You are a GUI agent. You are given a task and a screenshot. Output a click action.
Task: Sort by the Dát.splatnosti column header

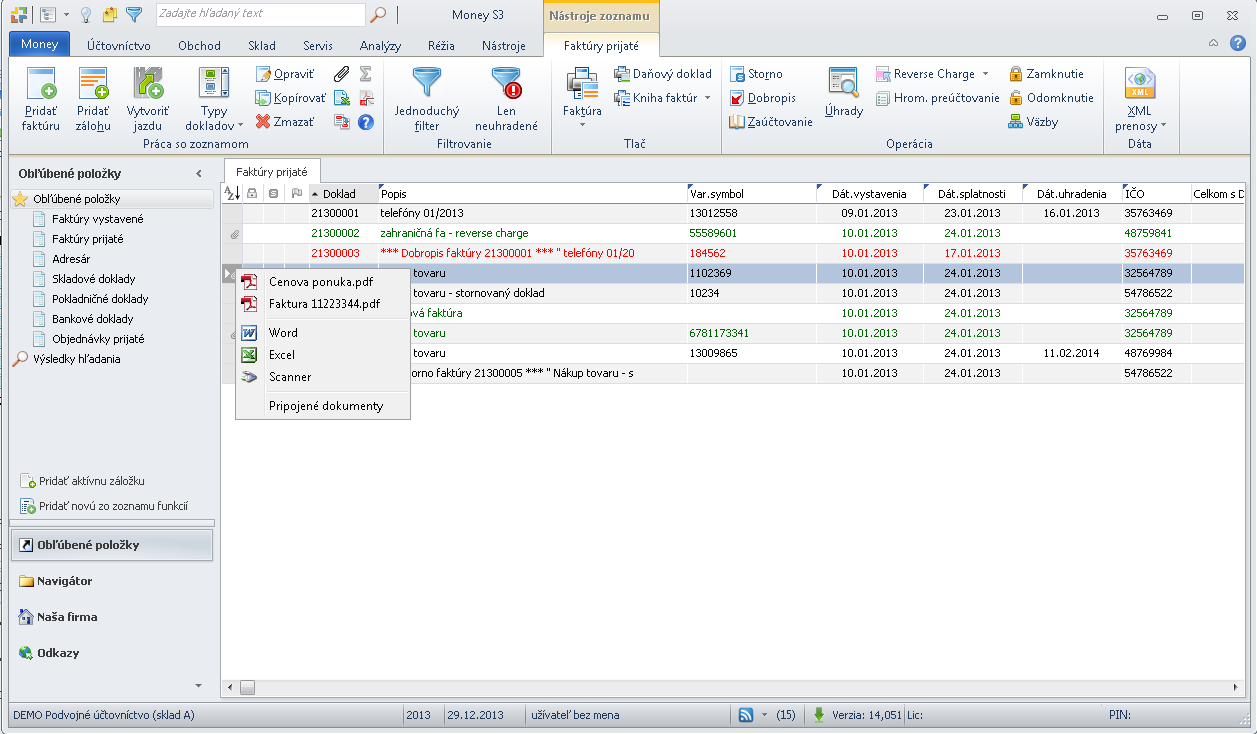point(972,193)
